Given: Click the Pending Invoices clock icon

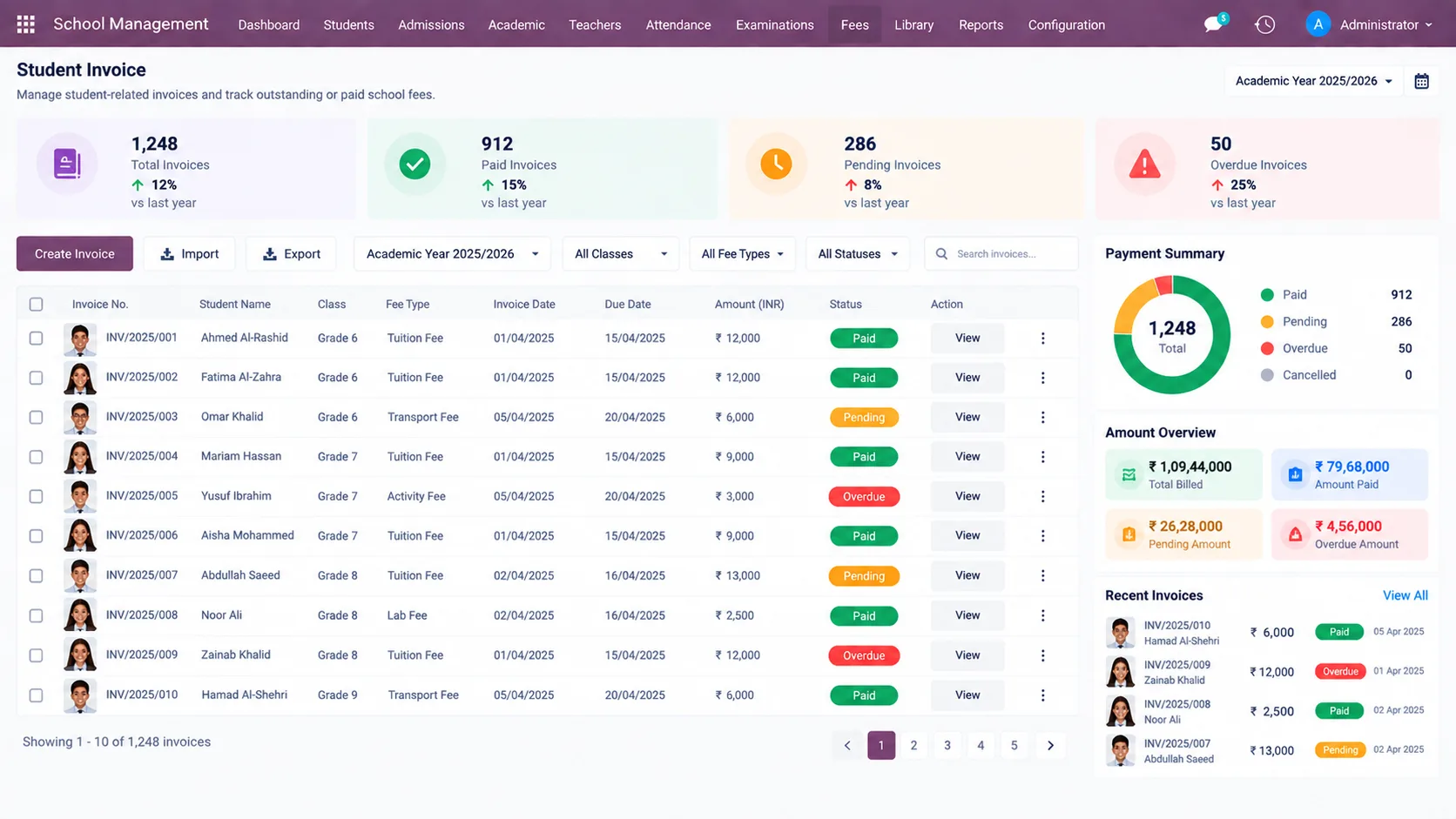Looking at the screenshot, I should point(776,164).
